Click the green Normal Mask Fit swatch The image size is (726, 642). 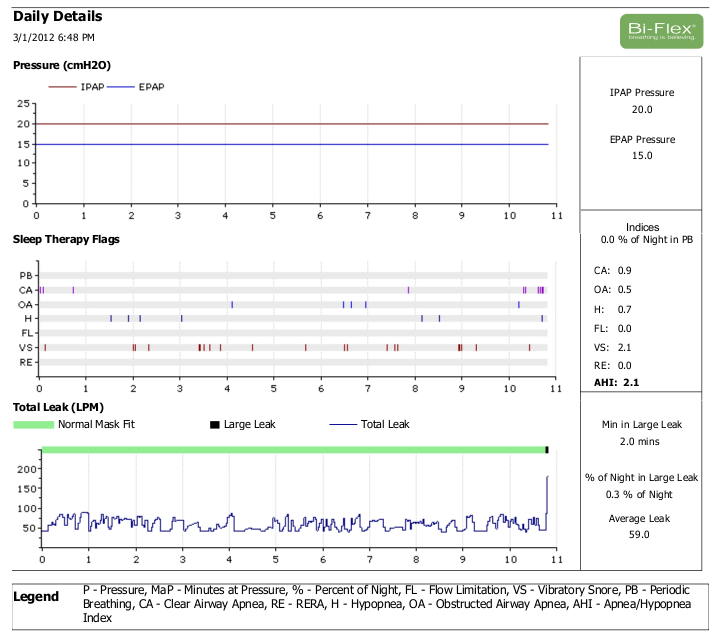[x=33, y=424]
